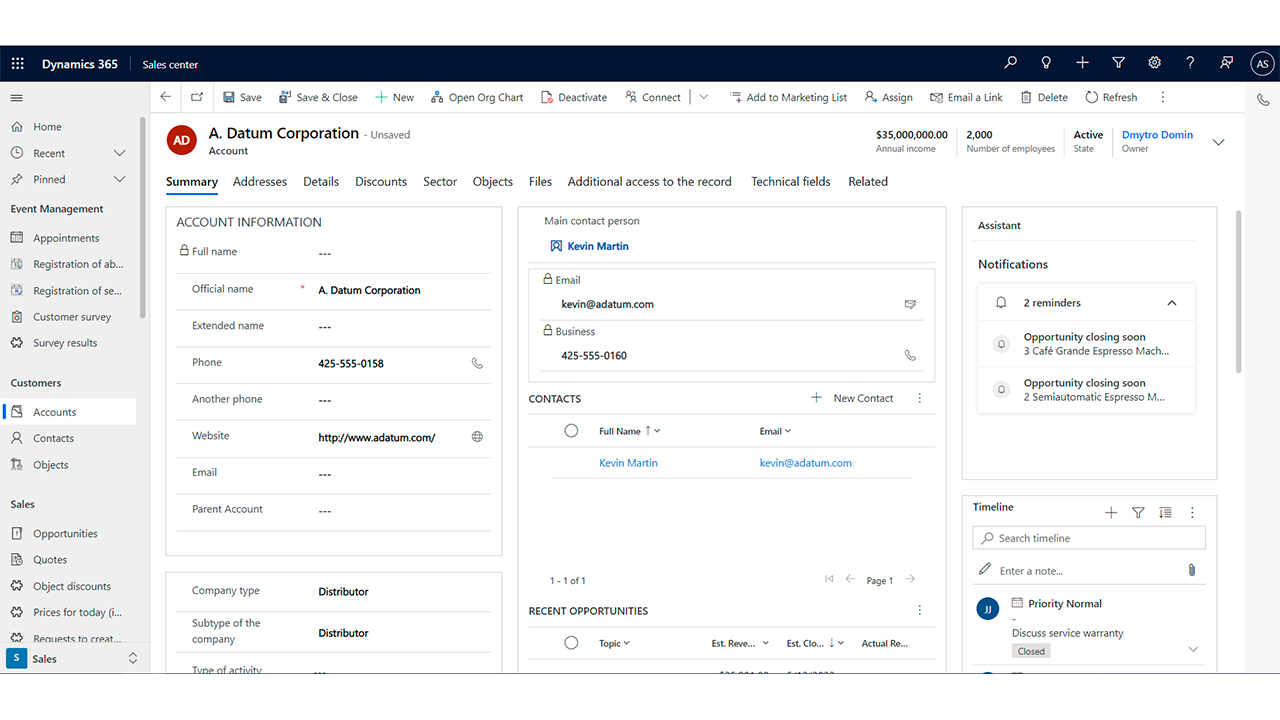
Task: Deactivate this account record
Action: click(x=574, y=97)
